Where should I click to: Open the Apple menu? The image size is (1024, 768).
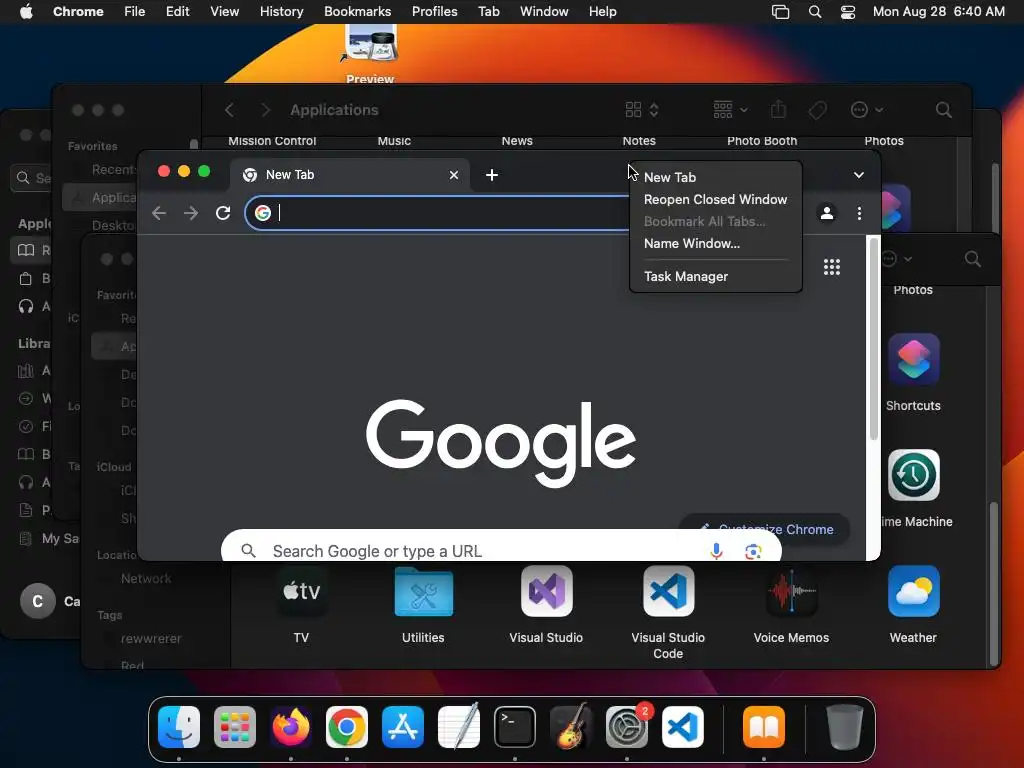(x=26, y=12)
